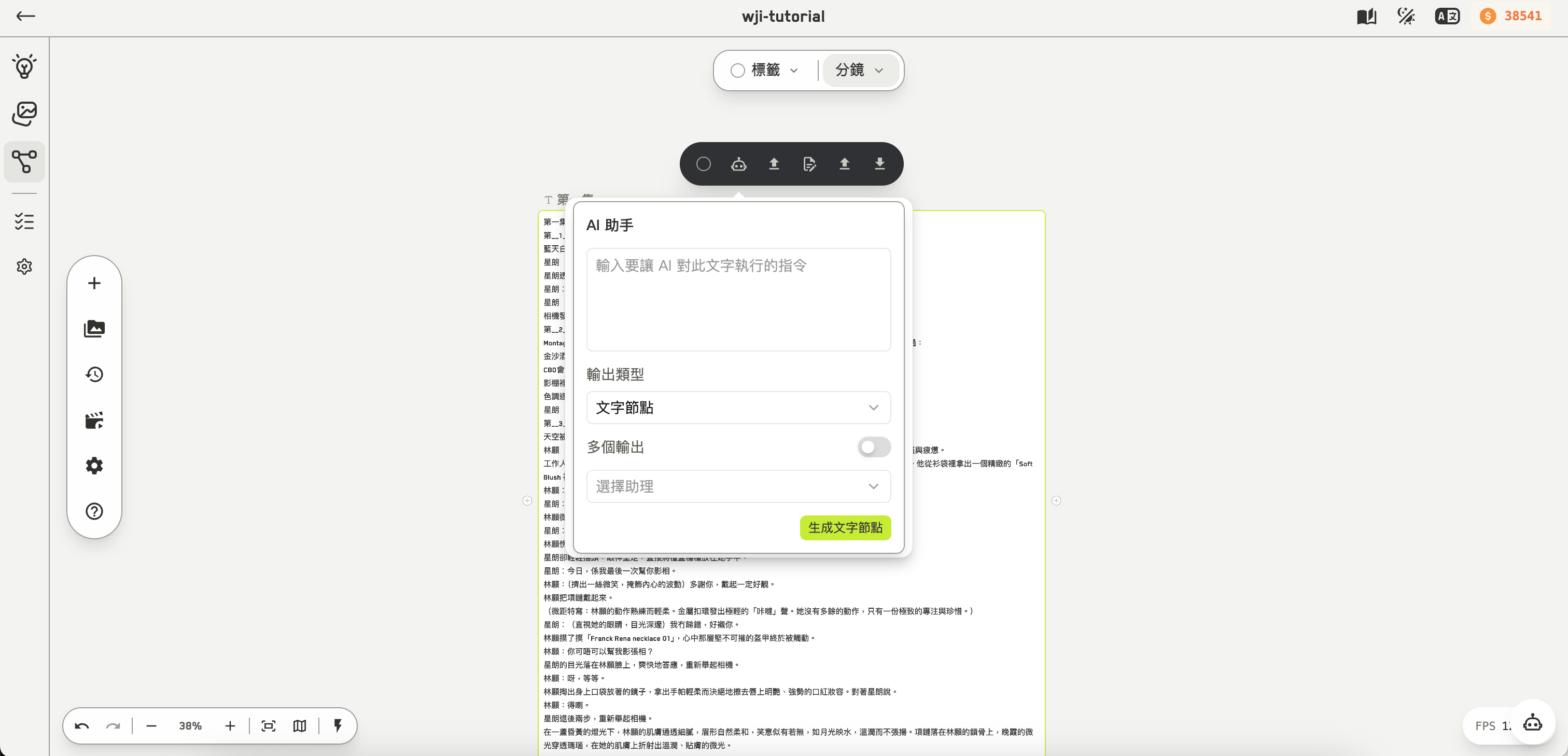Image resolution: width=1568 pixels, height=756 pixels.
Task: Click the upload icon beside the robot icon
Action: tap(774, 164)
